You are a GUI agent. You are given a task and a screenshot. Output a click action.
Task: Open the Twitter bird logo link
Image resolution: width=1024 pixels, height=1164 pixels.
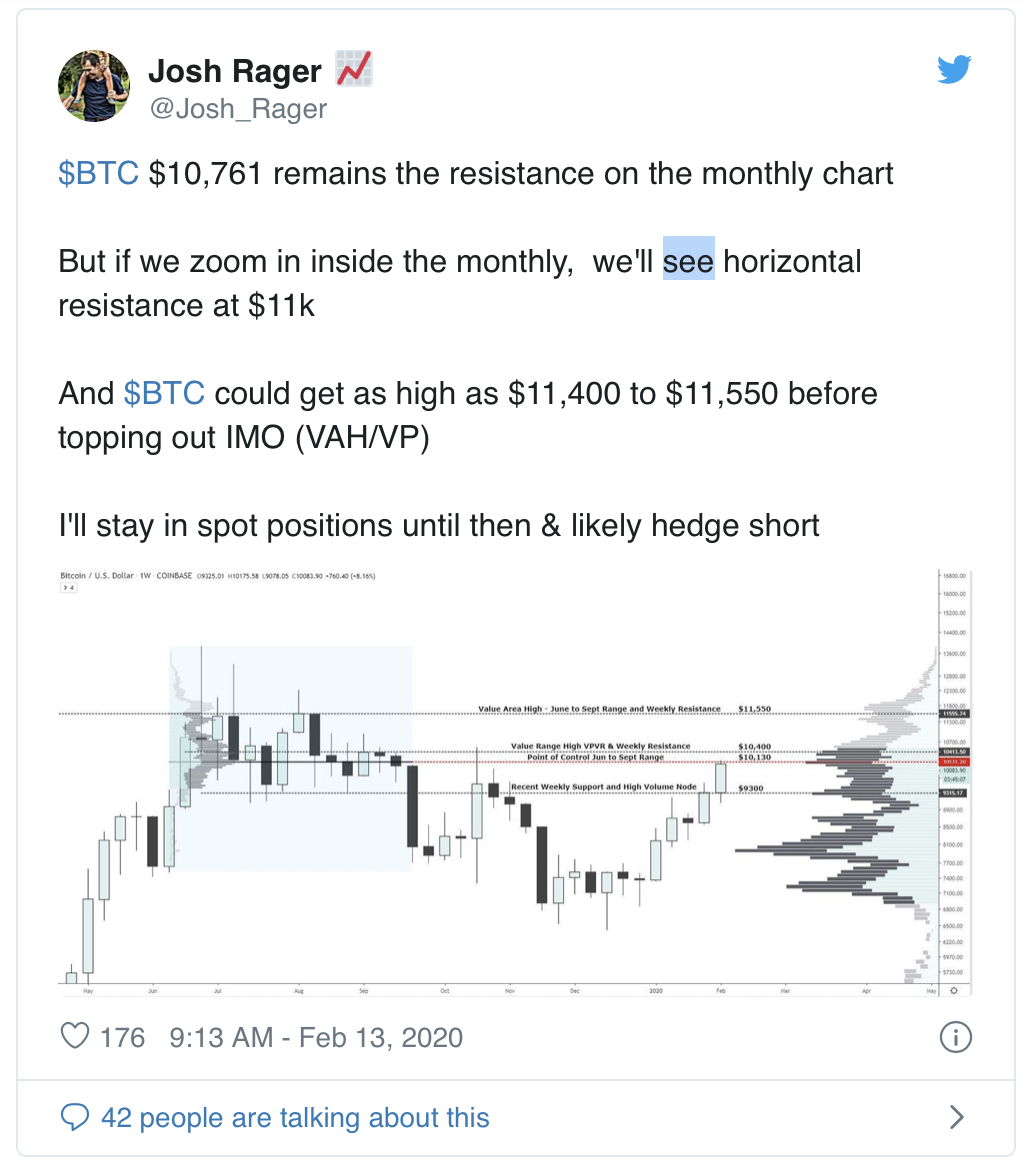pyautogui.click(x=953, y=69)
